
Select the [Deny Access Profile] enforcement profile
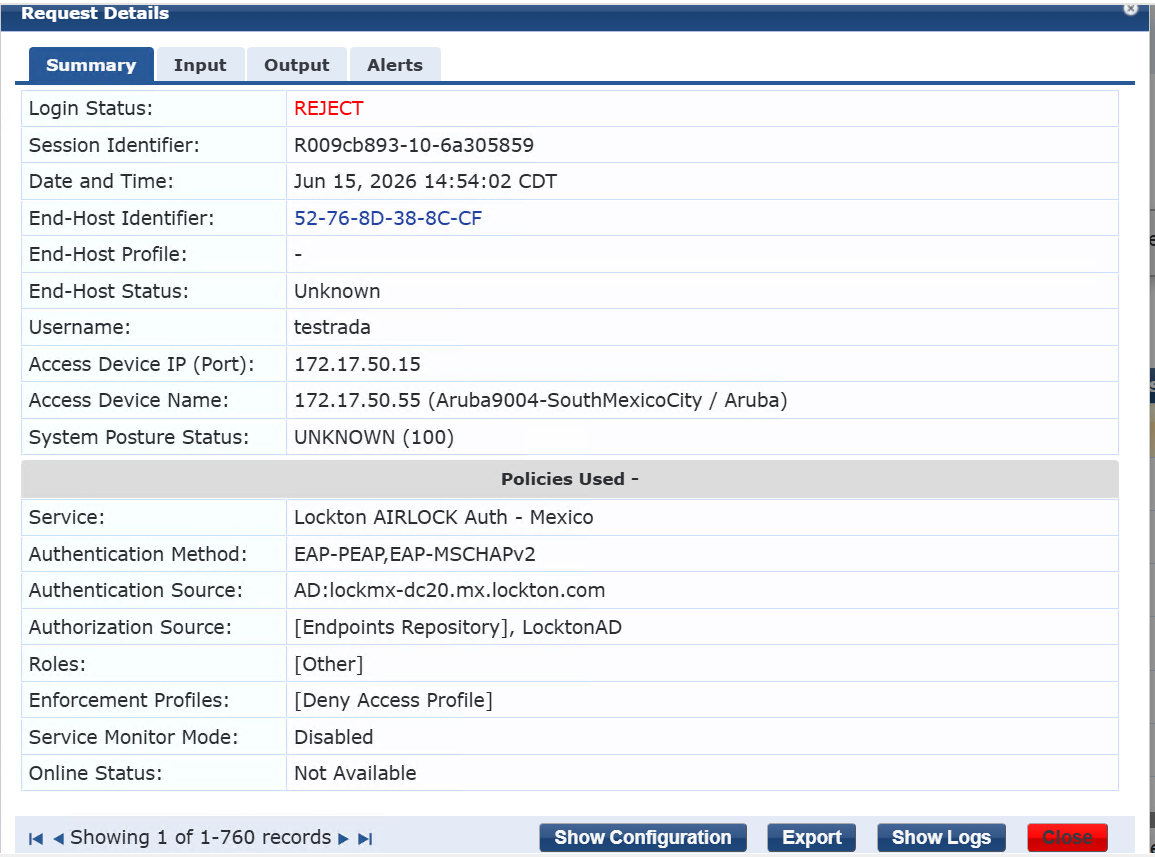[x=393, y=700]
